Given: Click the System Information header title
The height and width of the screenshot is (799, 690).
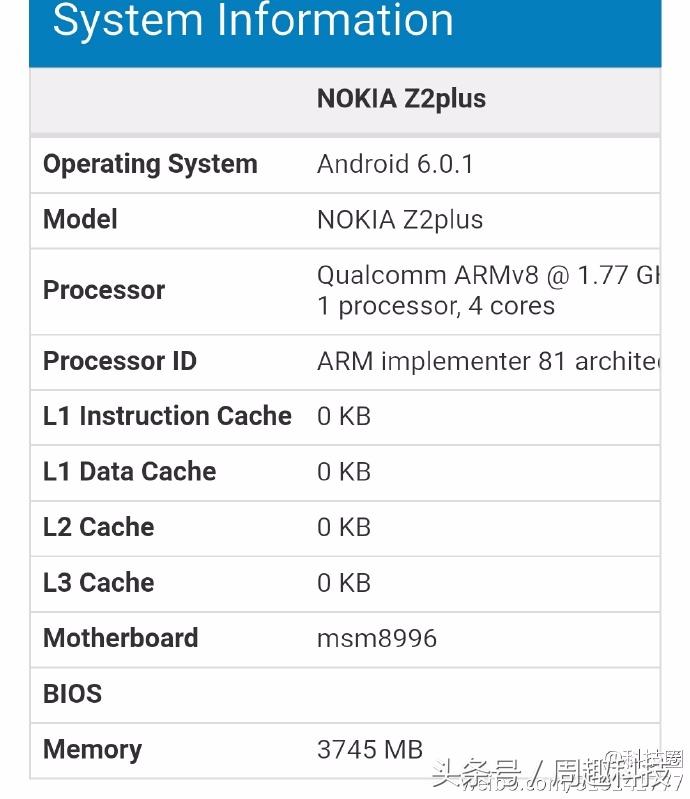Looking at the screenshot, I should [x=252, y=21].
